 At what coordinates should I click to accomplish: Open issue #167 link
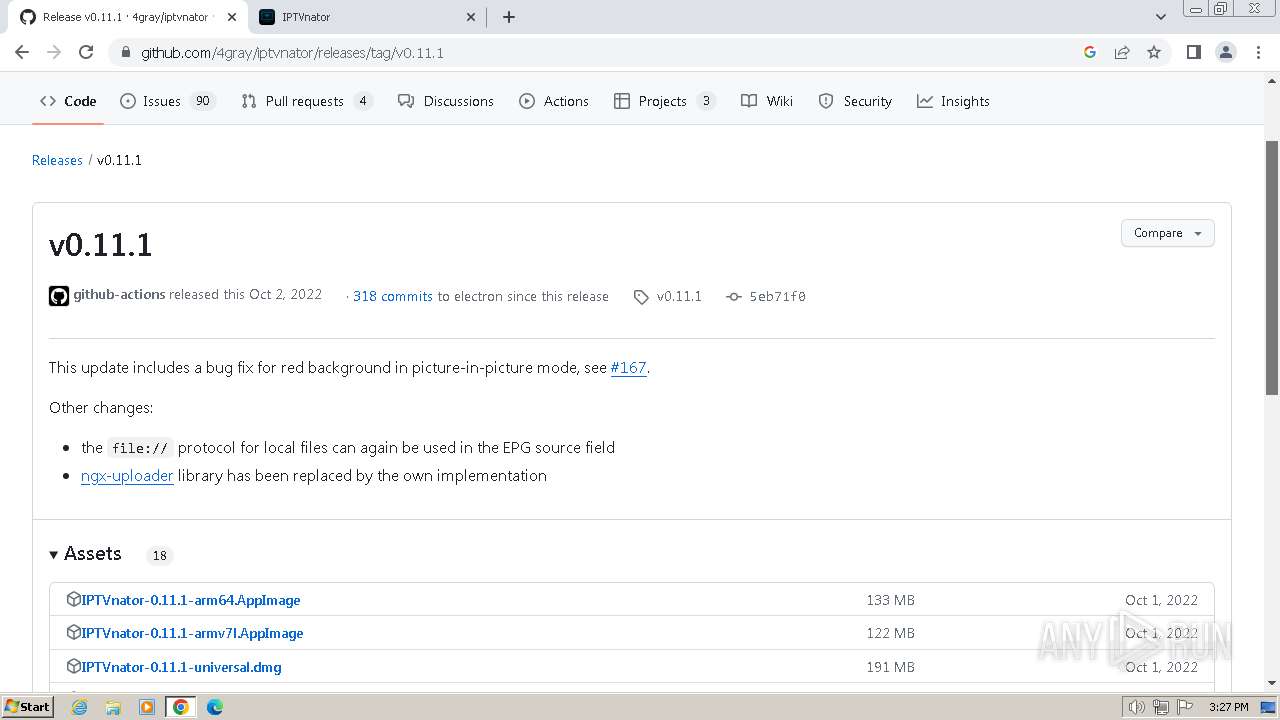point(628,368)
